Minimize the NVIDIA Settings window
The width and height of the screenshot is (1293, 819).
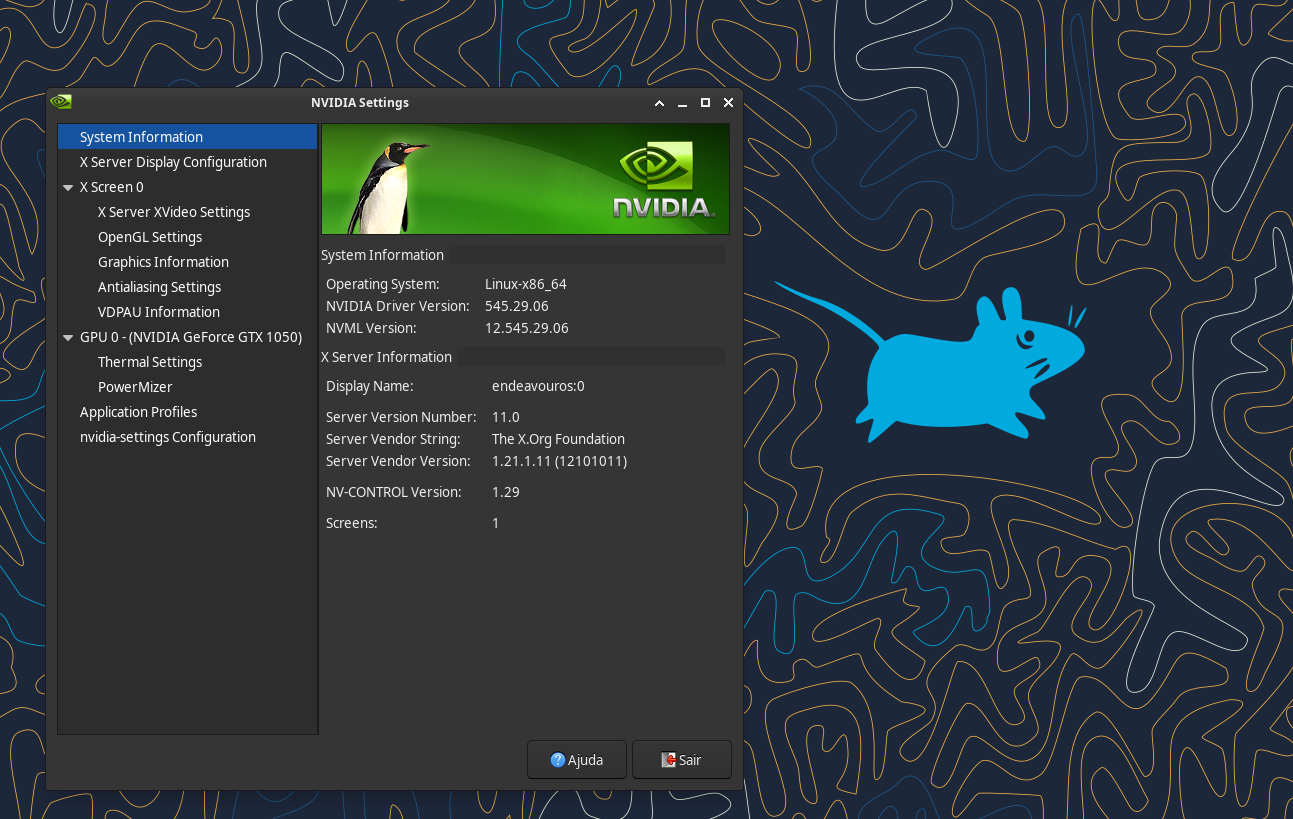(682, 103)
